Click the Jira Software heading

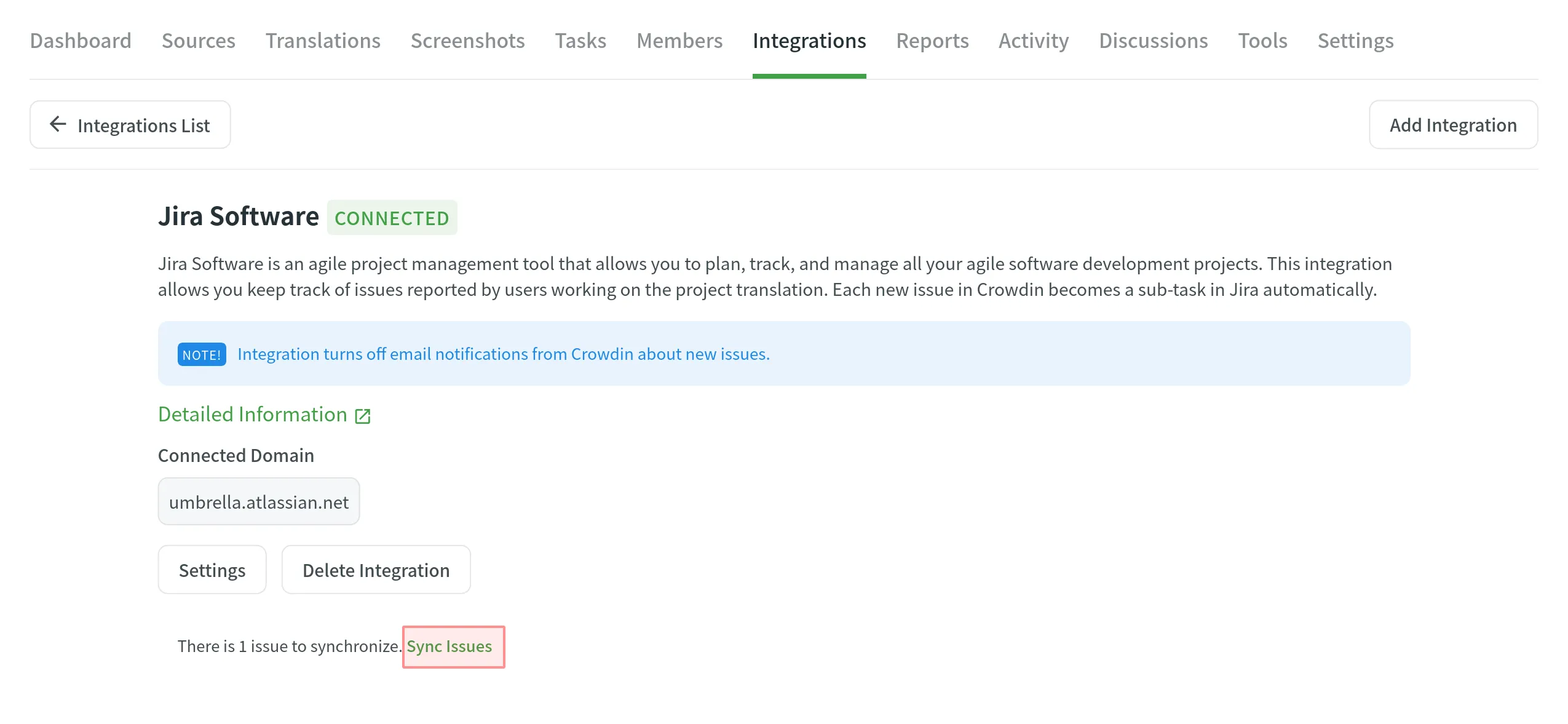click(x=239, y=217)
